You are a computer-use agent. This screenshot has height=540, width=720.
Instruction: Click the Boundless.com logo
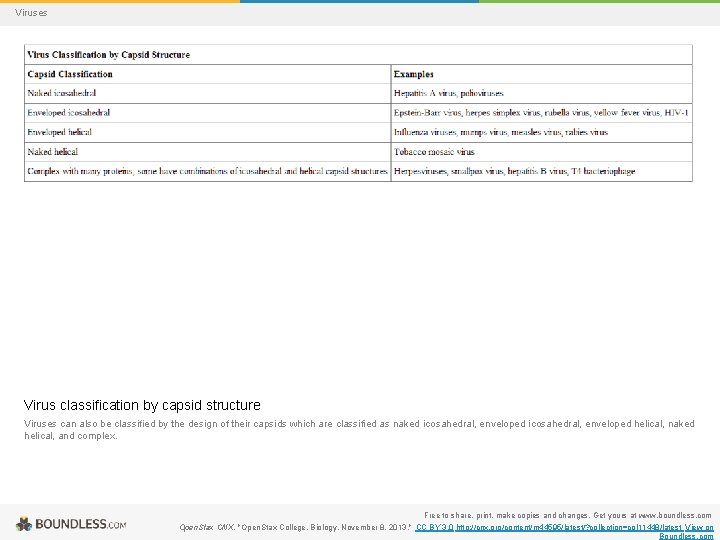pyautogui.click(x=71, y=524)
